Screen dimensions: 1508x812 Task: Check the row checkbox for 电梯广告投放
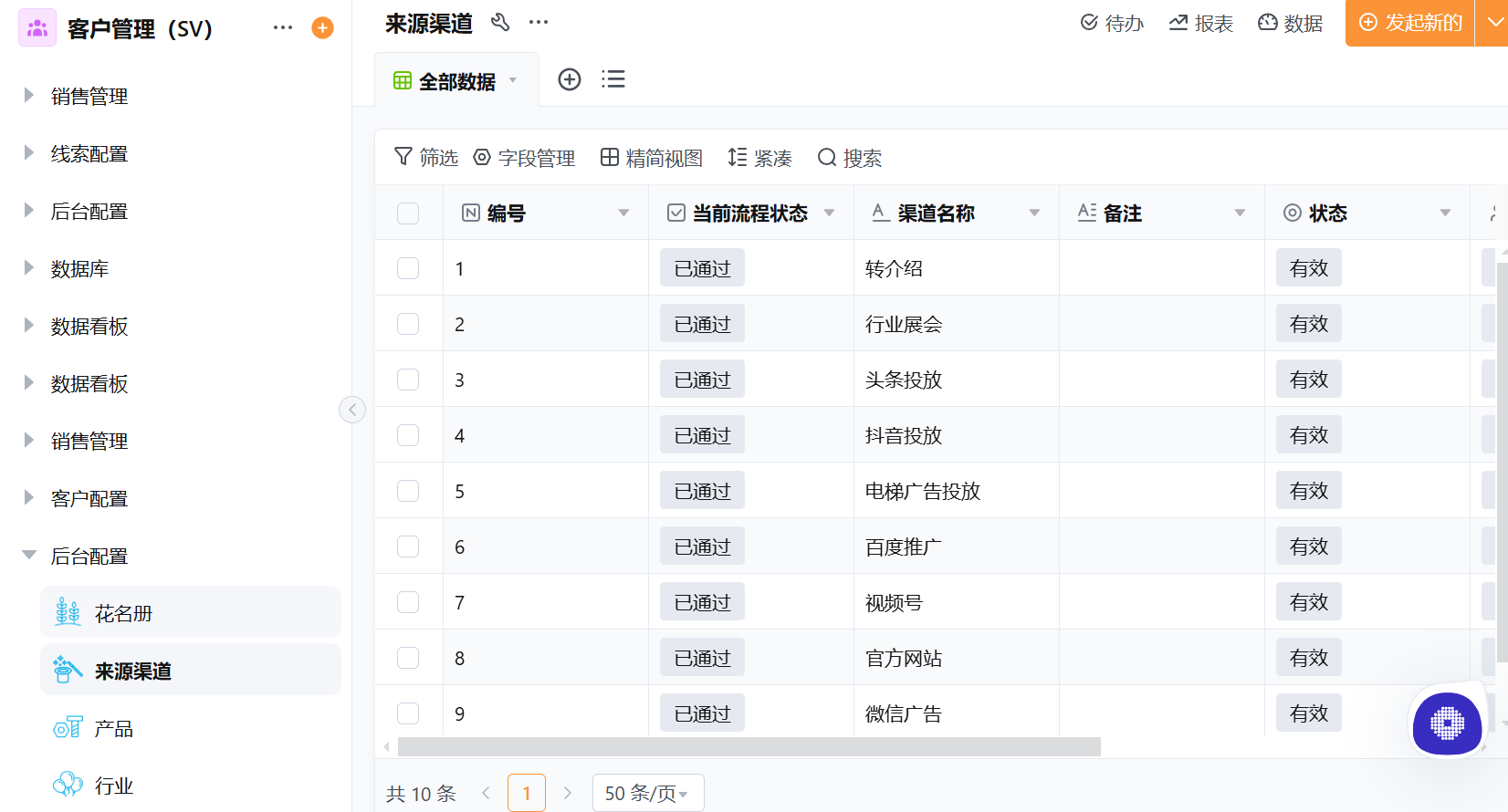(x=408, y=491)
